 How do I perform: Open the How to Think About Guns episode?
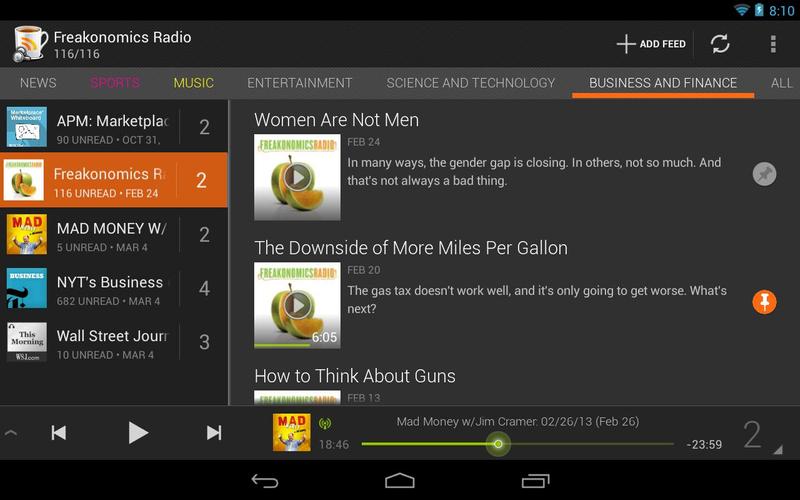355,376
